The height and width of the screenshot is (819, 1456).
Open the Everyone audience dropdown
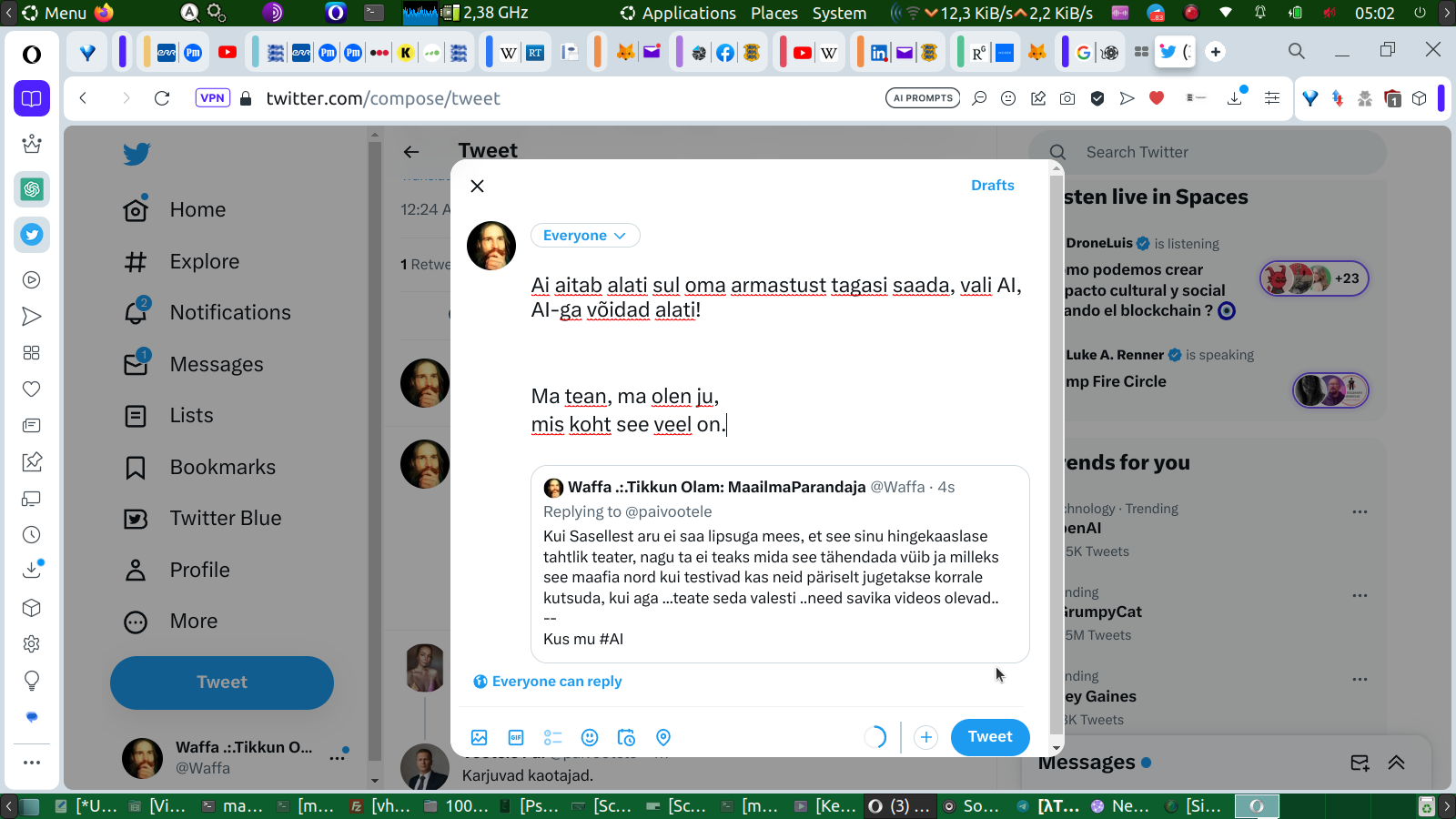[585, 236]
